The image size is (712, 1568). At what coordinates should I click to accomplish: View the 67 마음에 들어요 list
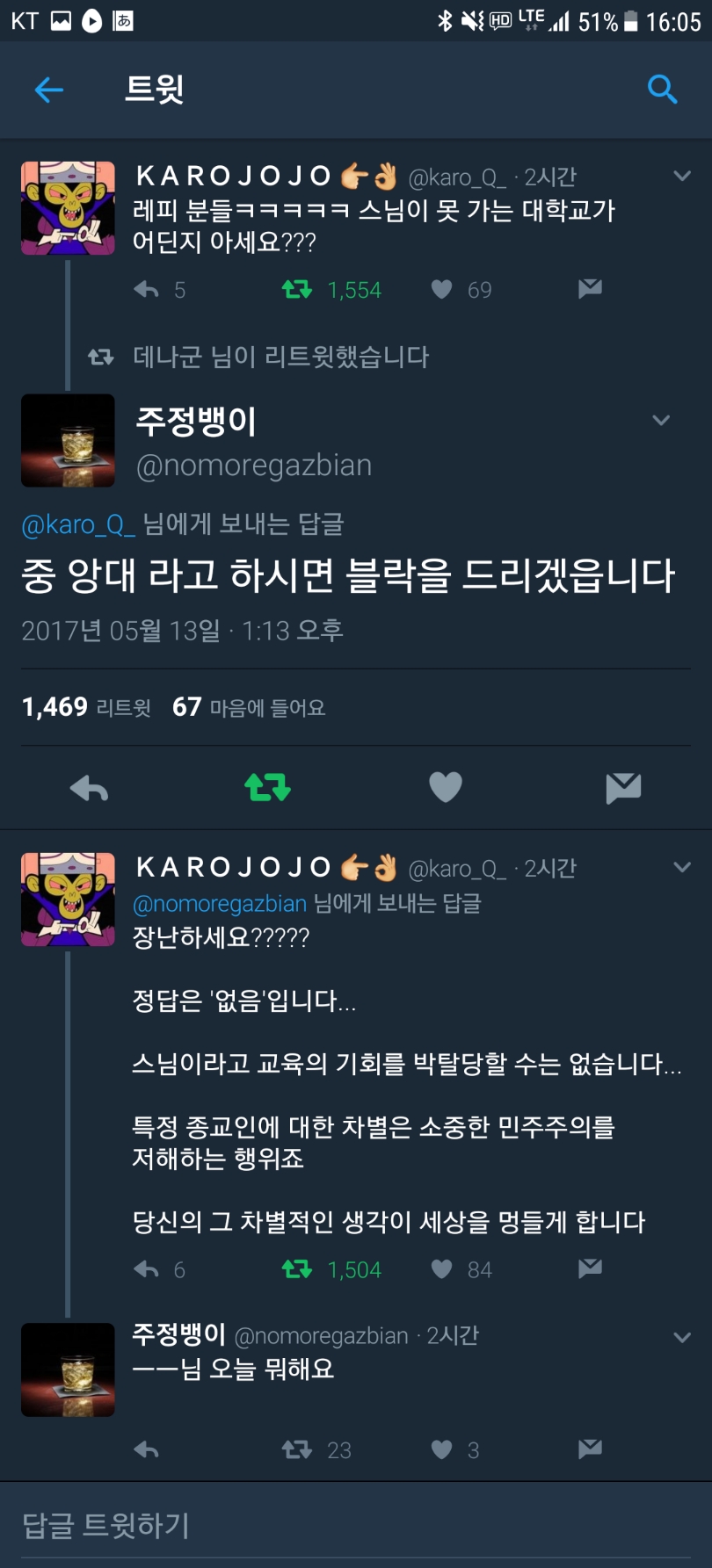[x=249, y=707]
